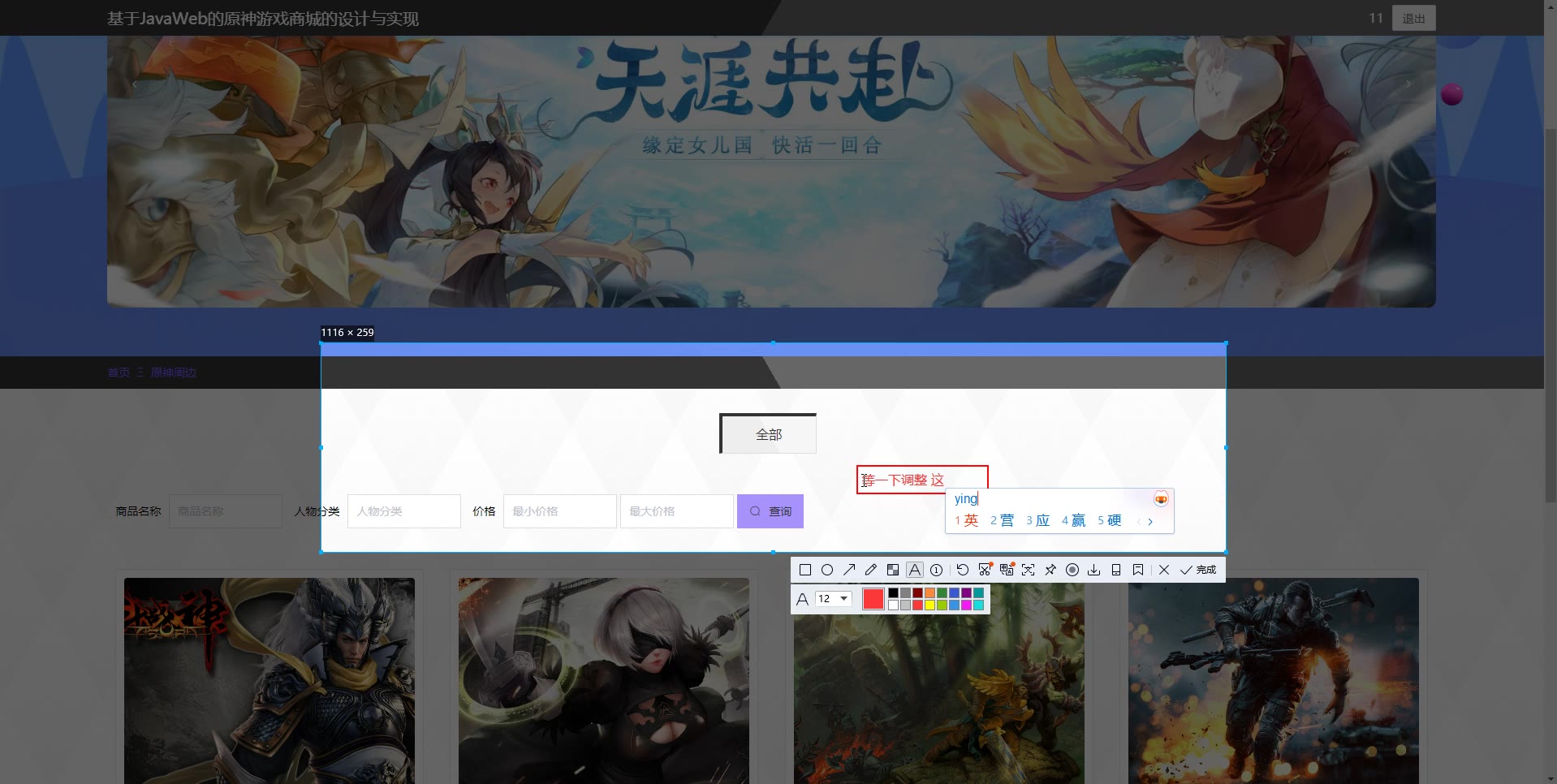Viewport: 1557px width, 784px height.
Task: Select the text annotation tool
Action: pos(915,570)
